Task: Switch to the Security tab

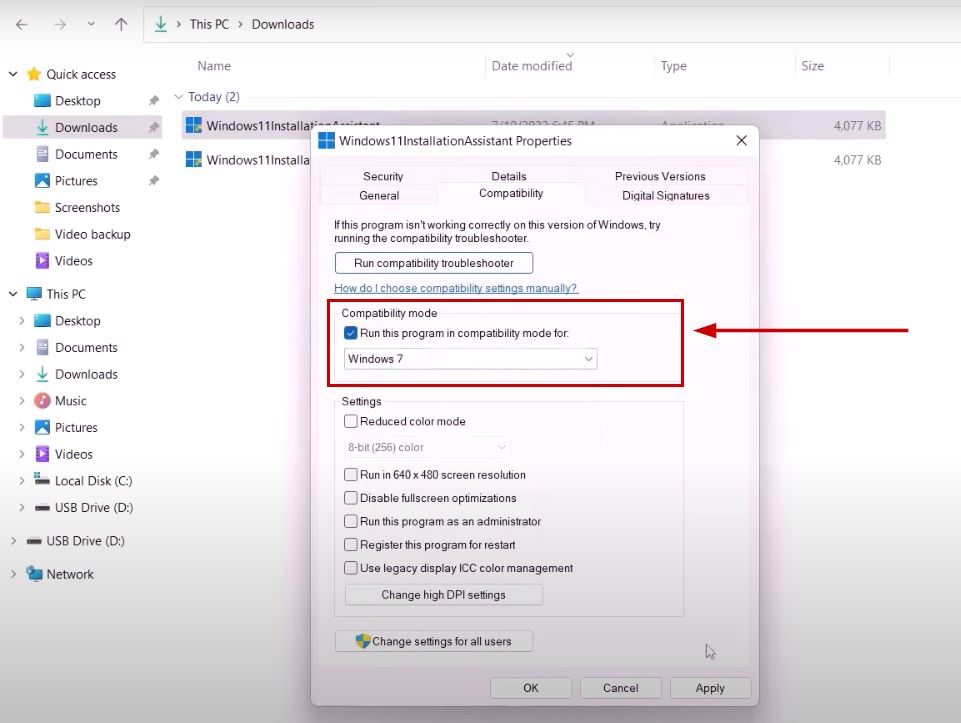Action: click(383, 176)
